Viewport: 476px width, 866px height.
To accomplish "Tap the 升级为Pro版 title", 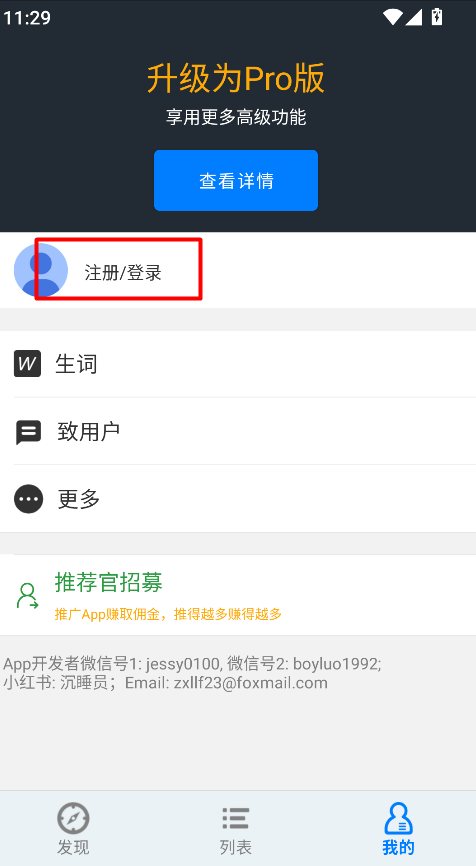I will (x=236, y=78).
